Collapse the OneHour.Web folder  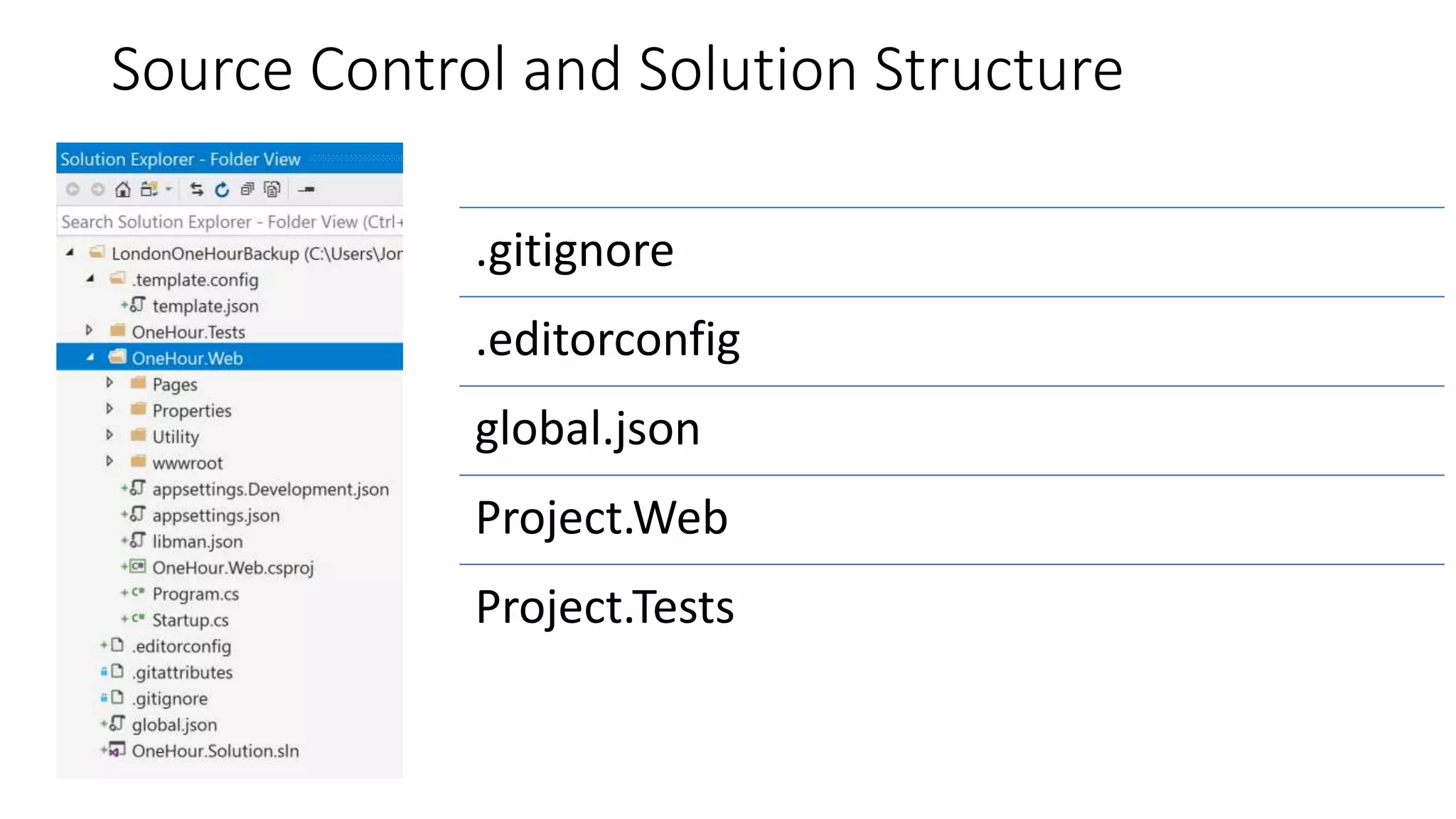click(90, 358)
